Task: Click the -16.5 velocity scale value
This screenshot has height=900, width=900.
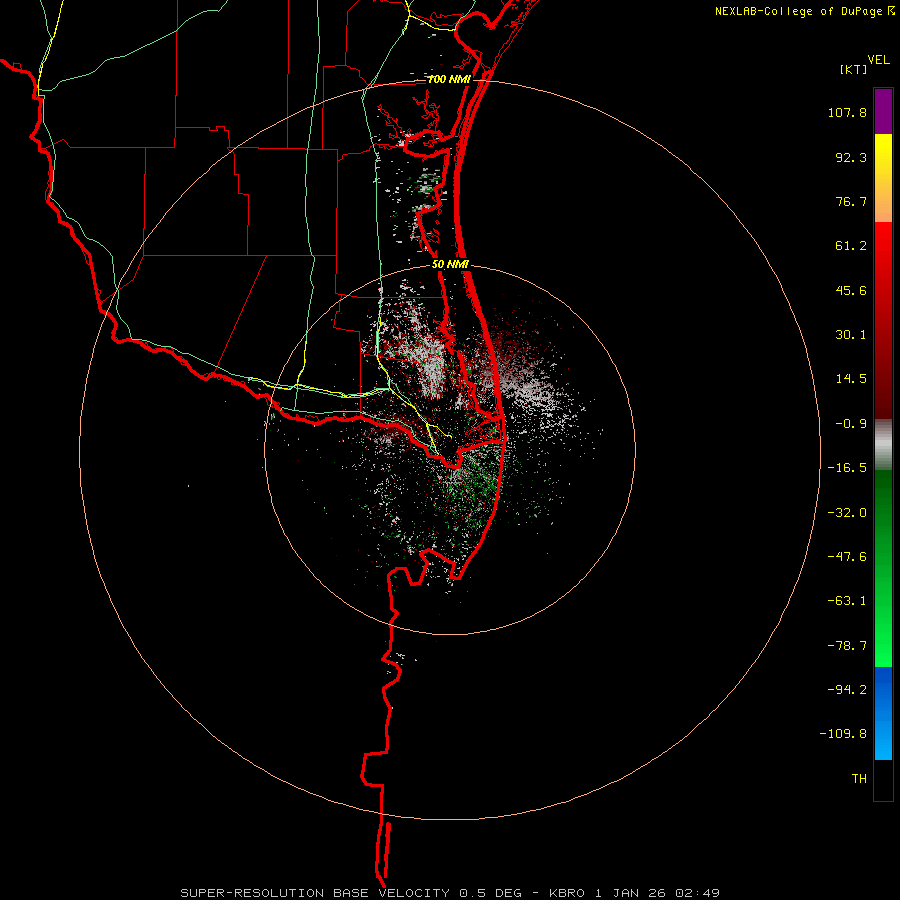Action: pyautogui.click(x=847, y=468)
